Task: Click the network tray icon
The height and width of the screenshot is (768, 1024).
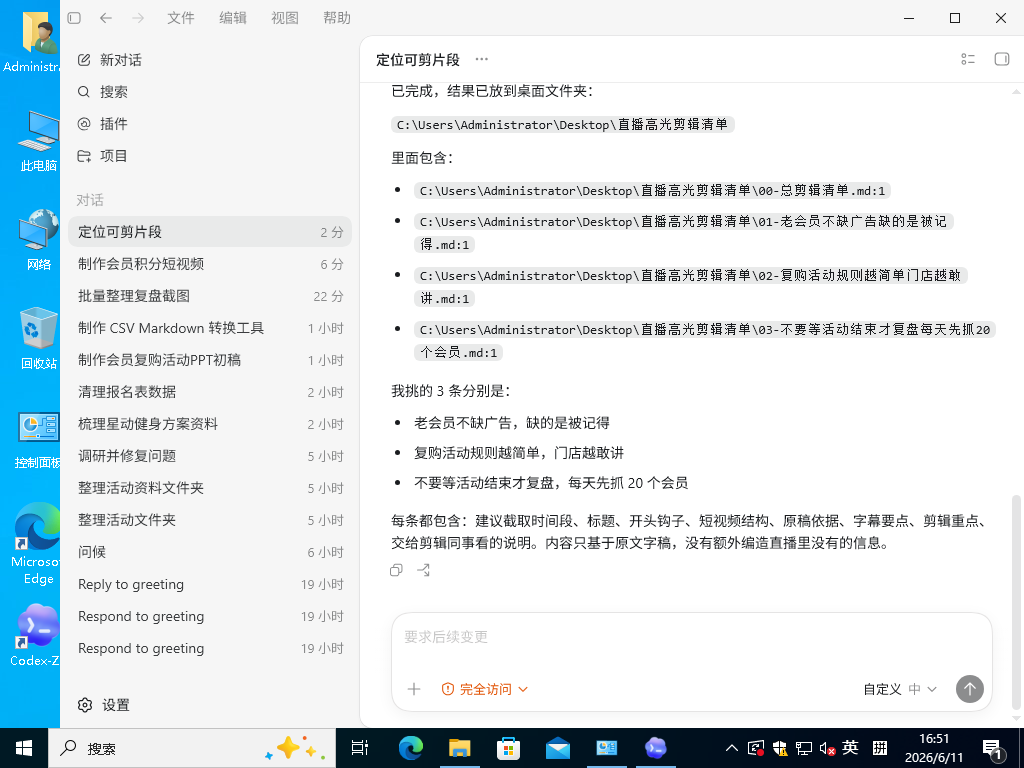Action: click(x=804, y=748)
